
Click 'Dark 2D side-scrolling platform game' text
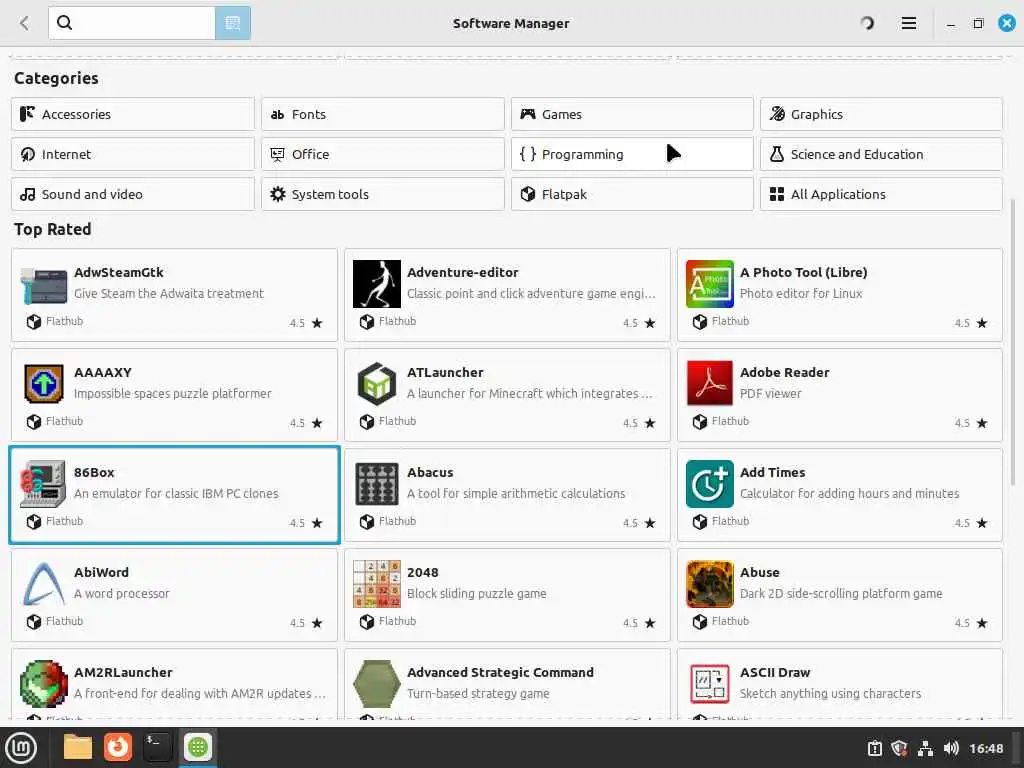(840, 593)
